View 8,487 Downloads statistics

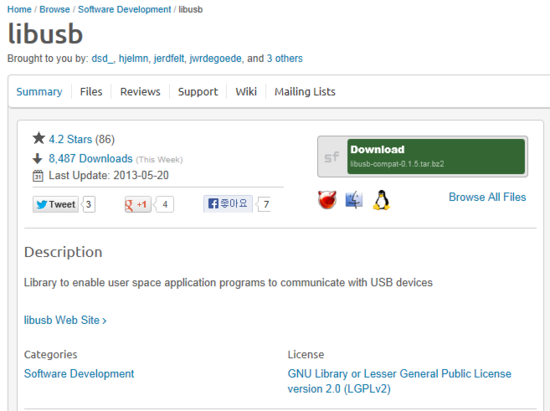(x=90, y=159)
